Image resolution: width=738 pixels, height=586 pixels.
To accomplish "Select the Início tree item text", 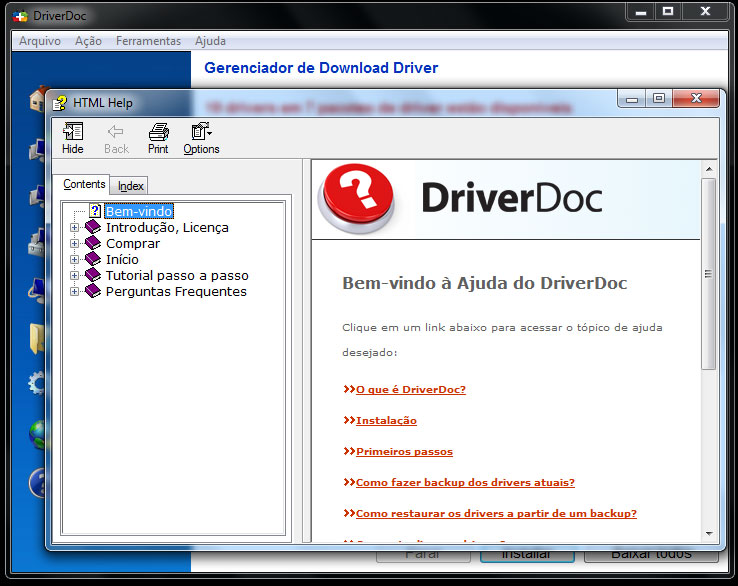I will tap(122, 259).
